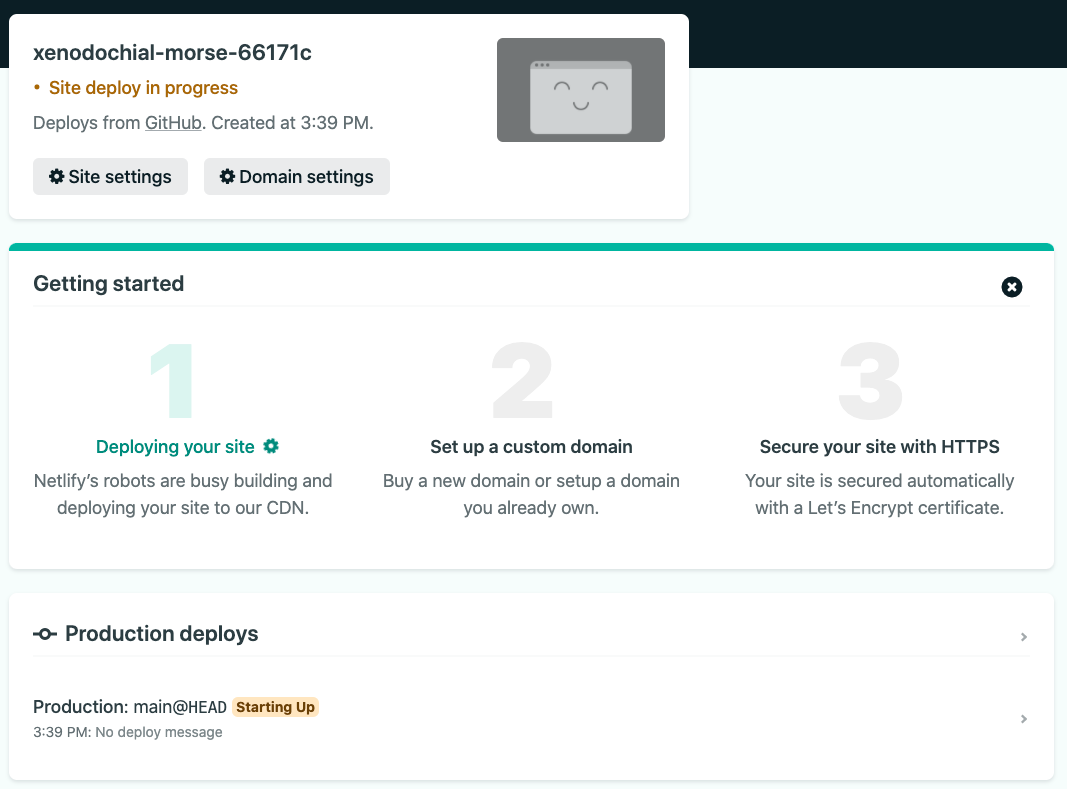Click the spinning gear next to Deploying your site

pos(271,446)
